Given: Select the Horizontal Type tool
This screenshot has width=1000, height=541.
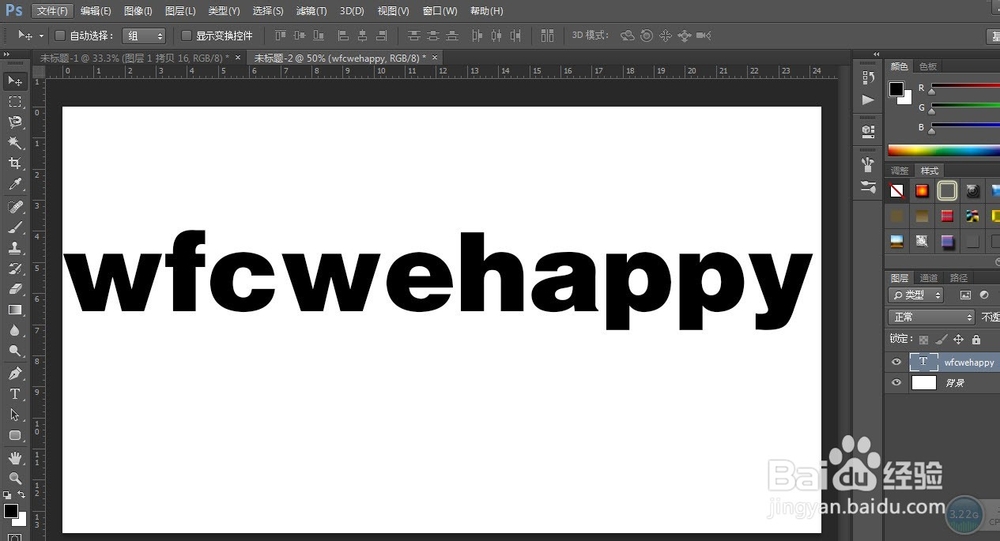Looking at the screenshot, I should (15, 394).
